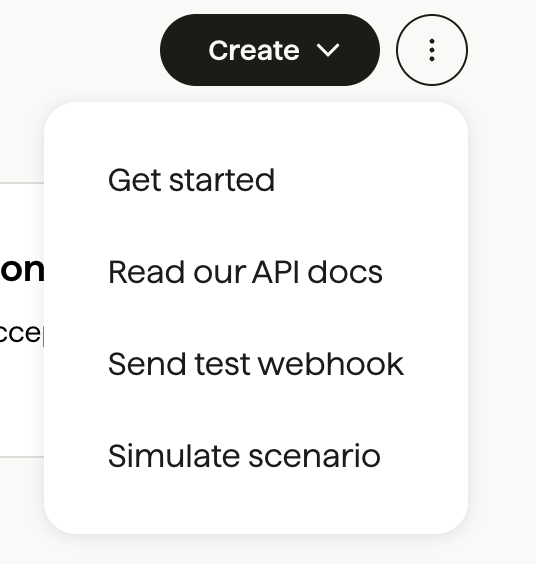The height and width of the screenshot is (564, 536).
Task: Pick the last item, Simulate scenario
Action: point(256,456)
